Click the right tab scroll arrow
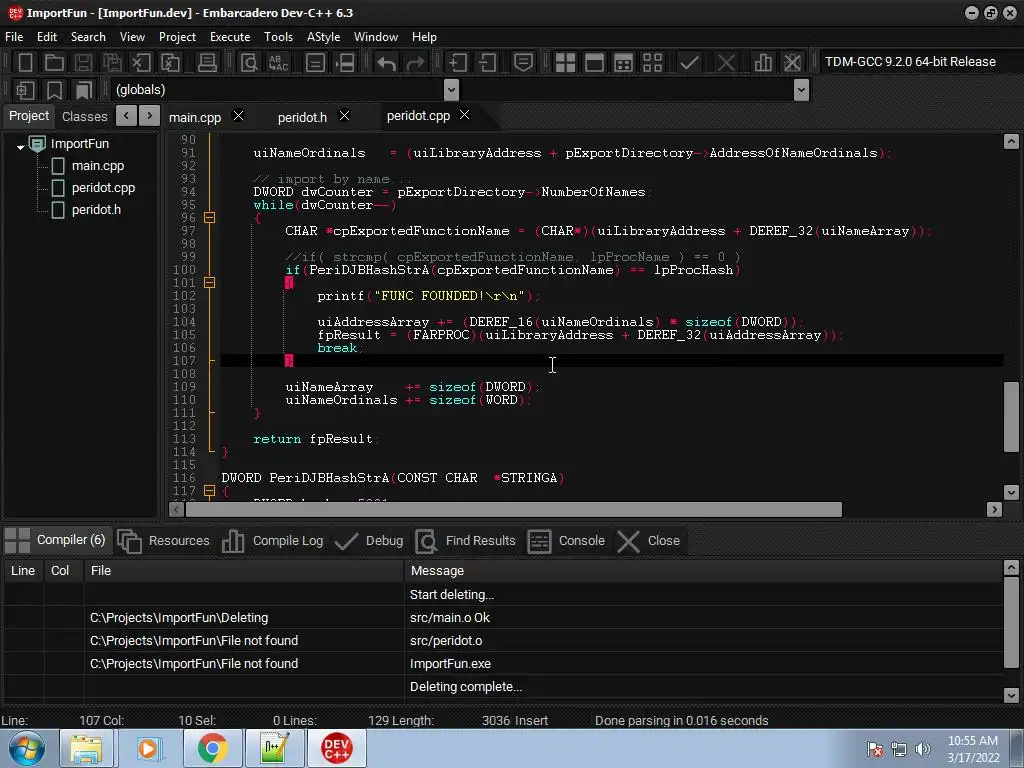The width and height of the screenshot is (1024, 768). pyautogui.click(x=150, y=116)
